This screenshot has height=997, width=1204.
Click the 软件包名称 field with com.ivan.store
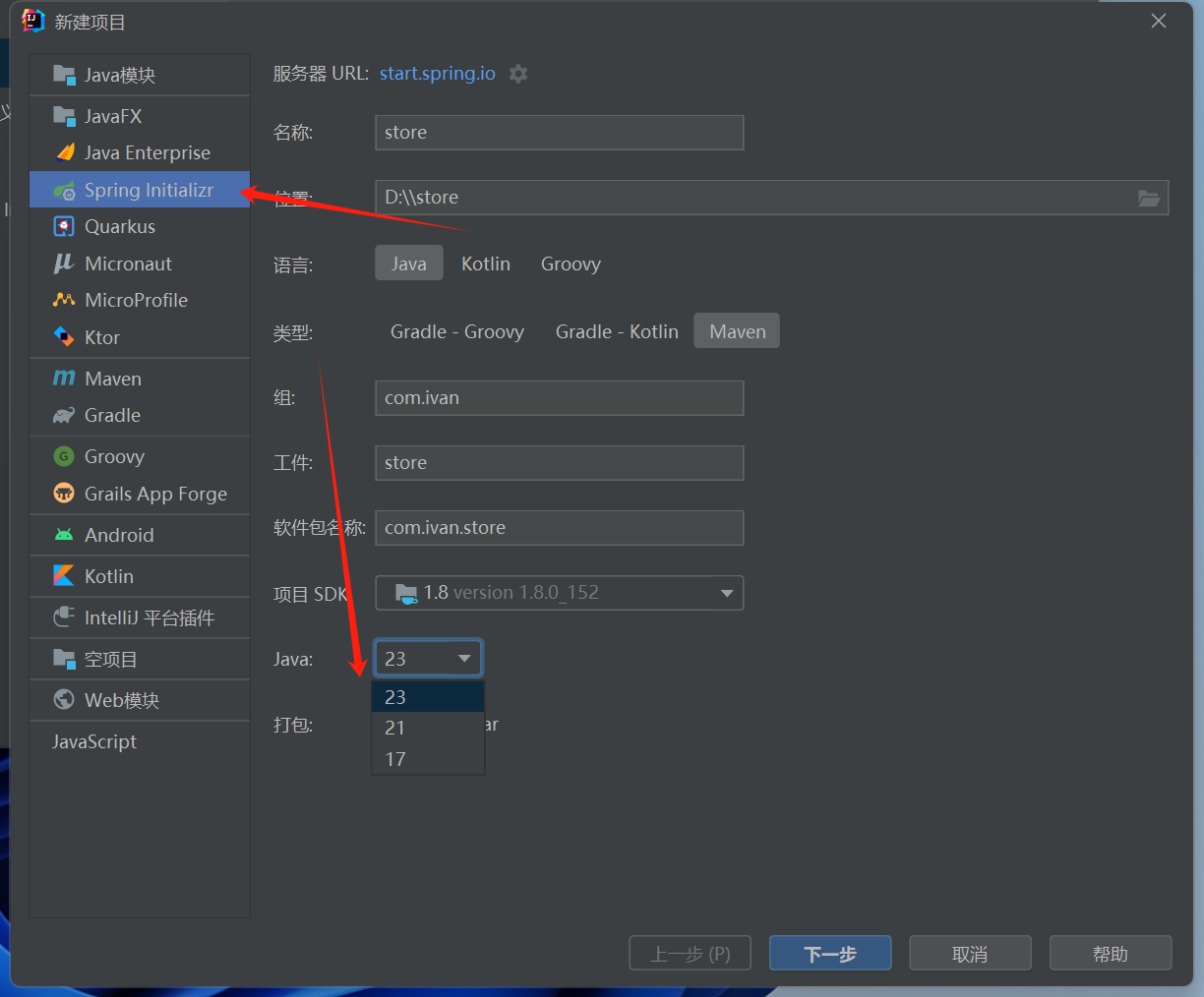pyautogui.click(x=559, y=528)
